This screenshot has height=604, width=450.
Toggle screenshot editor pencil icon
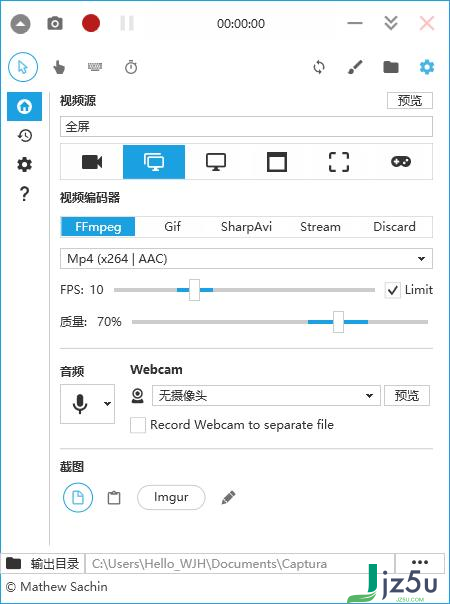(x=228, y=497)
